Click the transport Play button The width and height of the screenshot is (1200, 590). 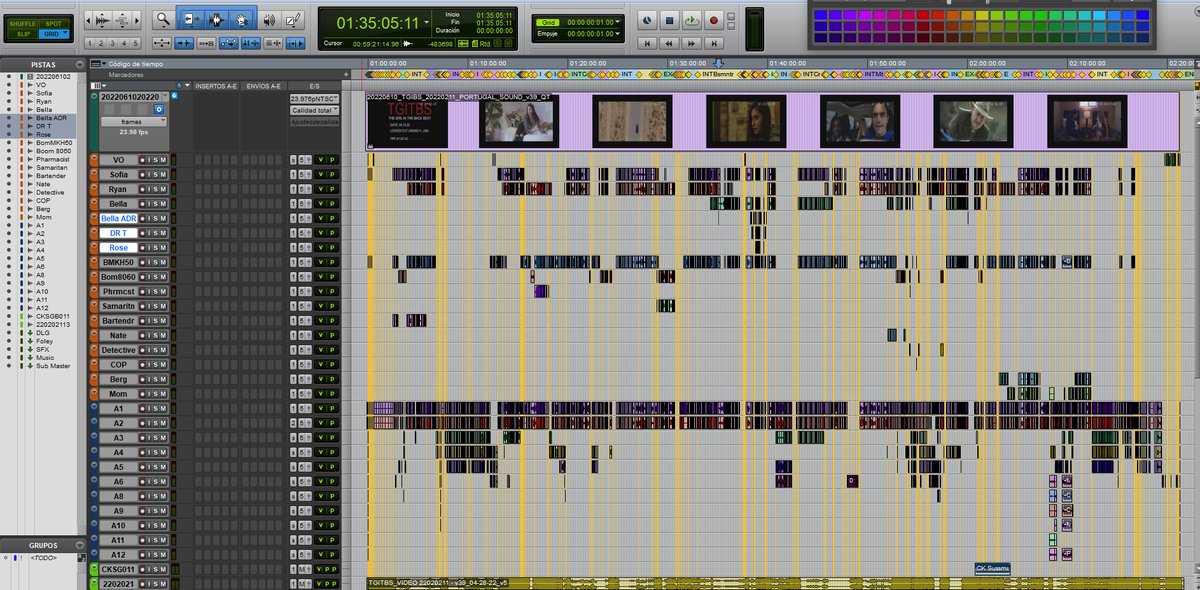click(x=692, y=20)
